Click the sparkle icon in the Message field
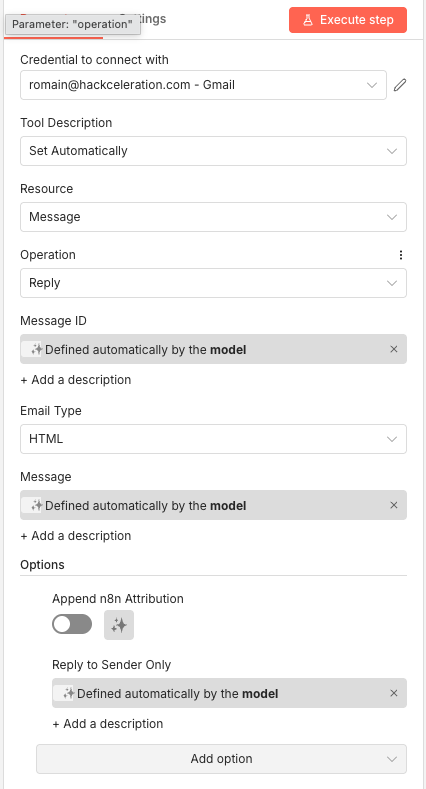Screen dimensions: 426x789 (36, 505)
